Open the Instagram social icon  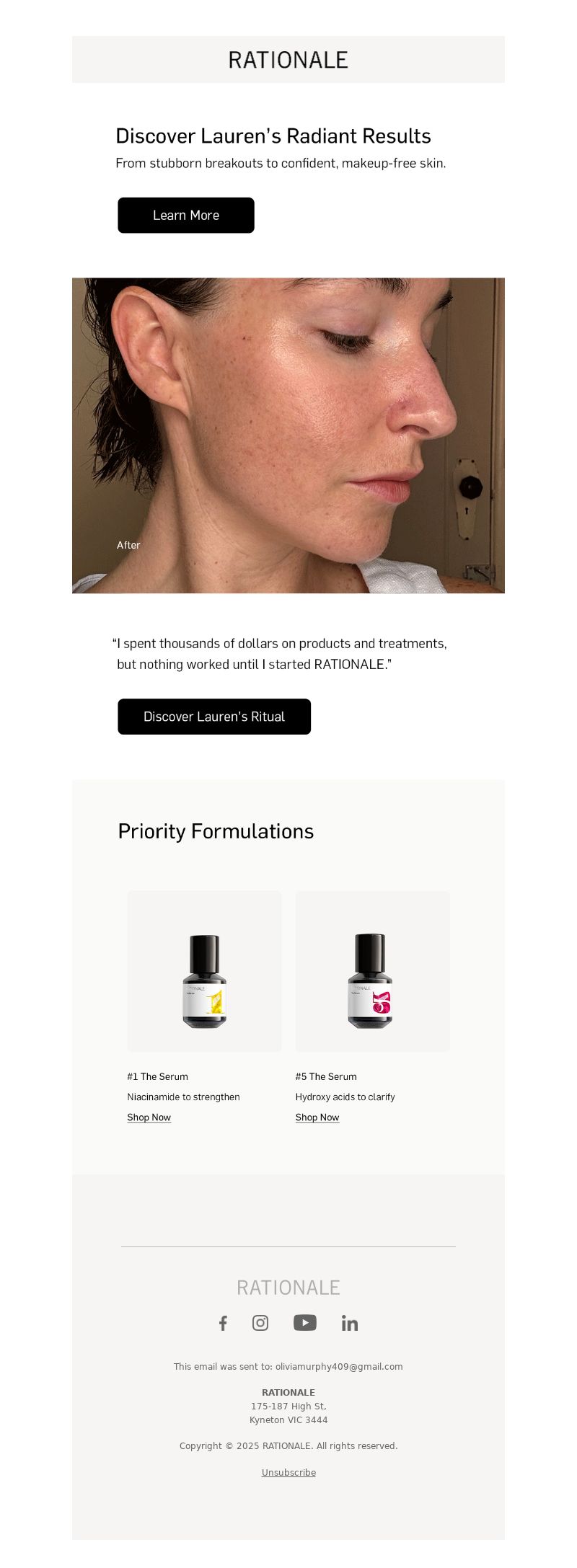[x=260, y=1323]
